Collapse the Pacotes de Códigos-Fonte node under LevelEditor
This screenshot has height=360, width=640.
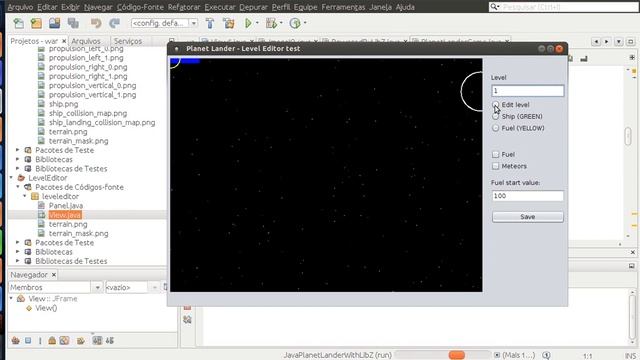(18, 187)
